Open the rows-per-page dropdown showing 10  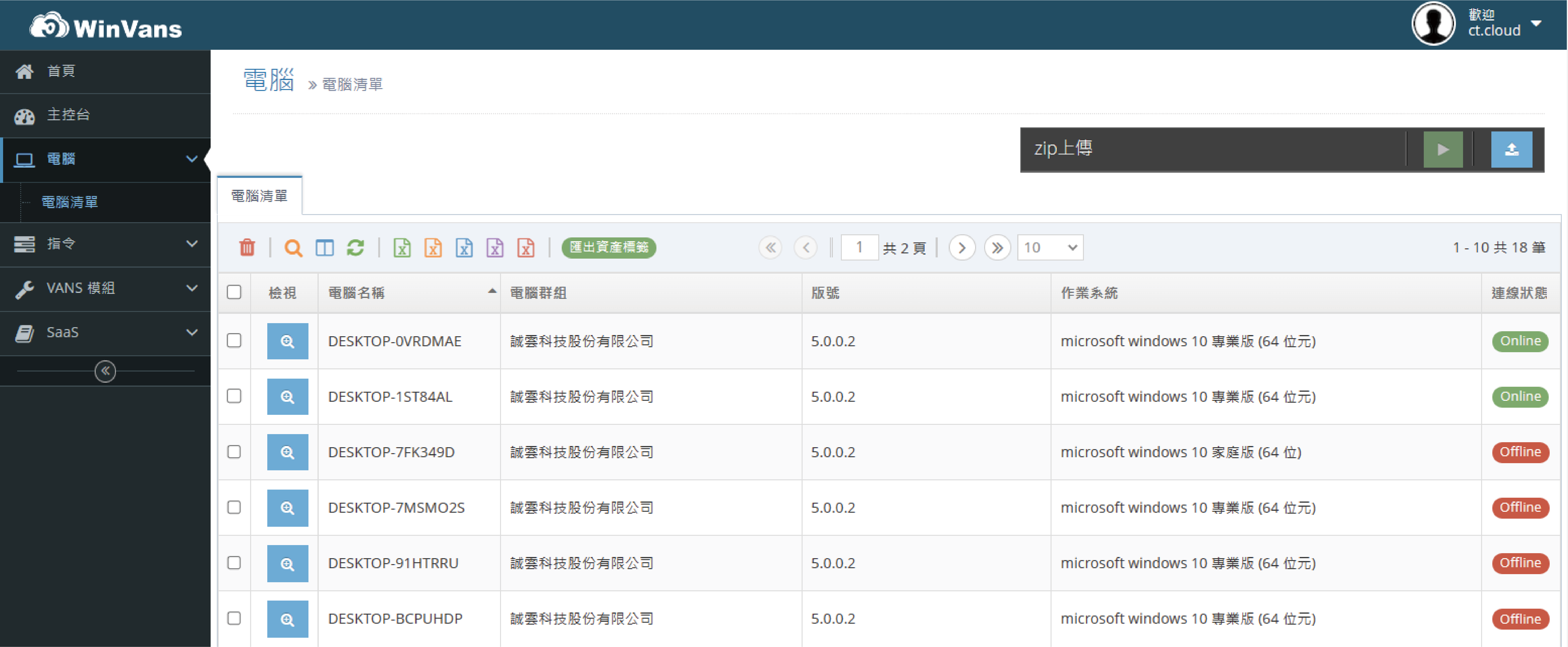click(x=1051, y=247)
